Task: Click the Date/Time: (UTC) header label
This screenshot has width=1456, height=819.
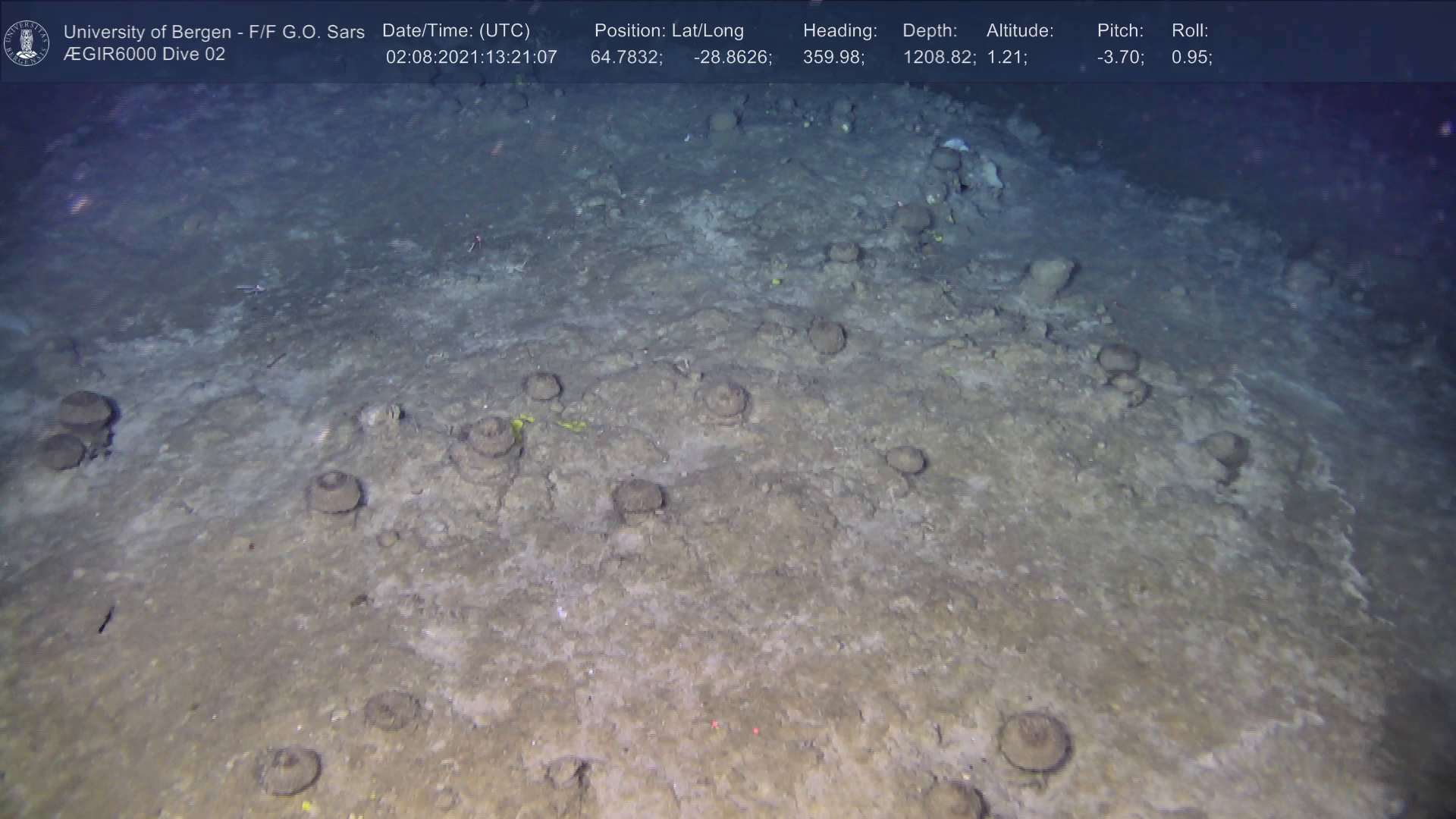Action: (x=456, y=31)
